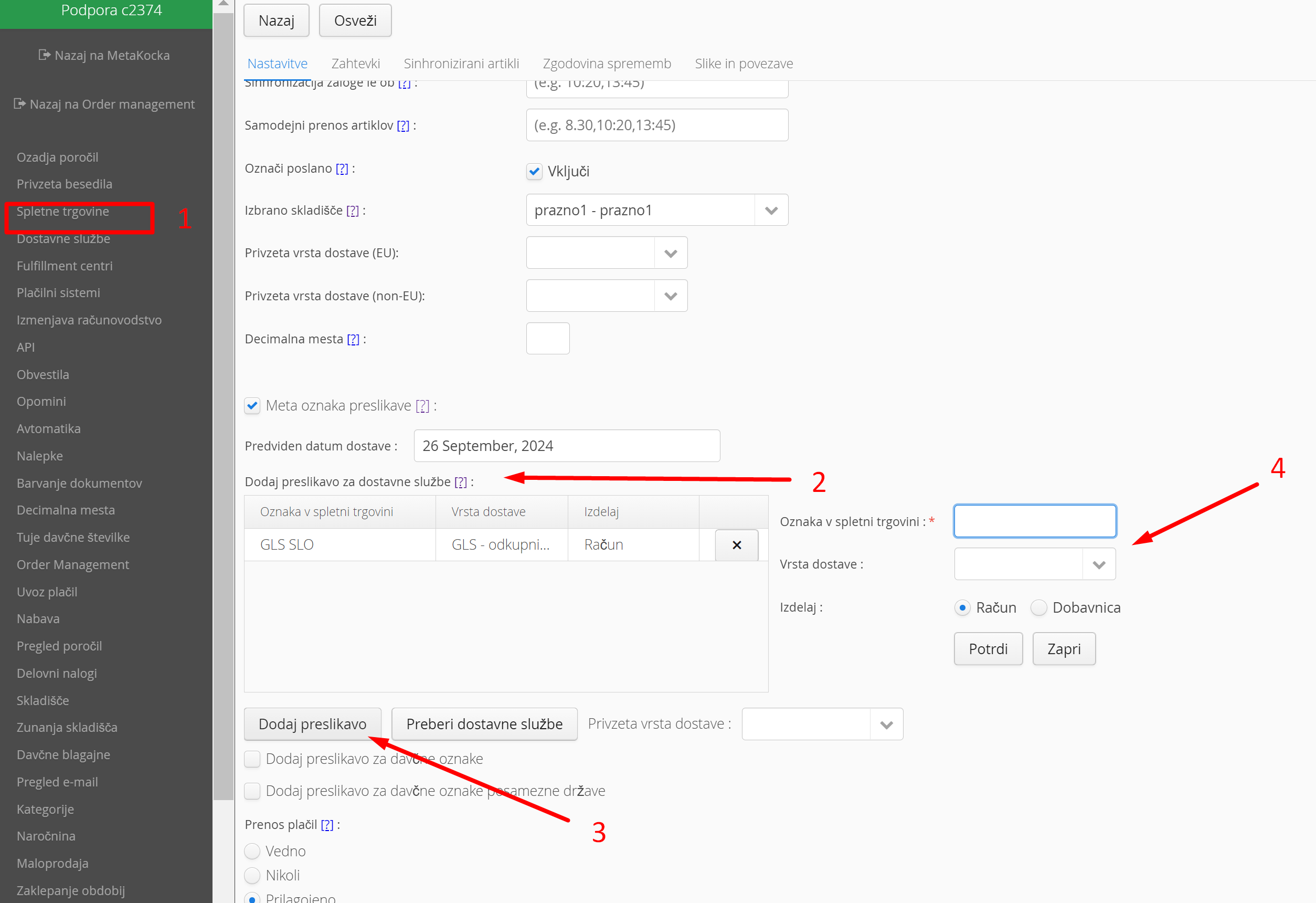Expand the Izbrano skladišče dropdown

(x=771, y=210)
